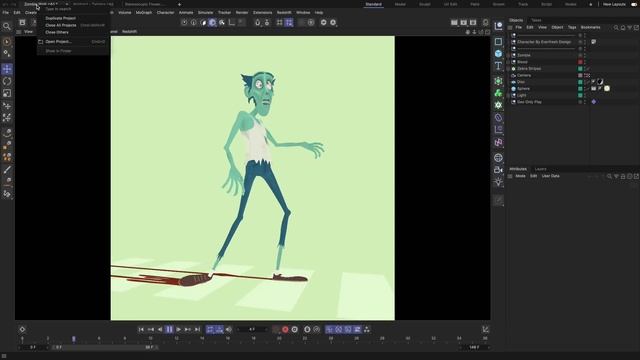Open the Extensions menu
Viewport: 640px width, 360px height.
[262, 13]
